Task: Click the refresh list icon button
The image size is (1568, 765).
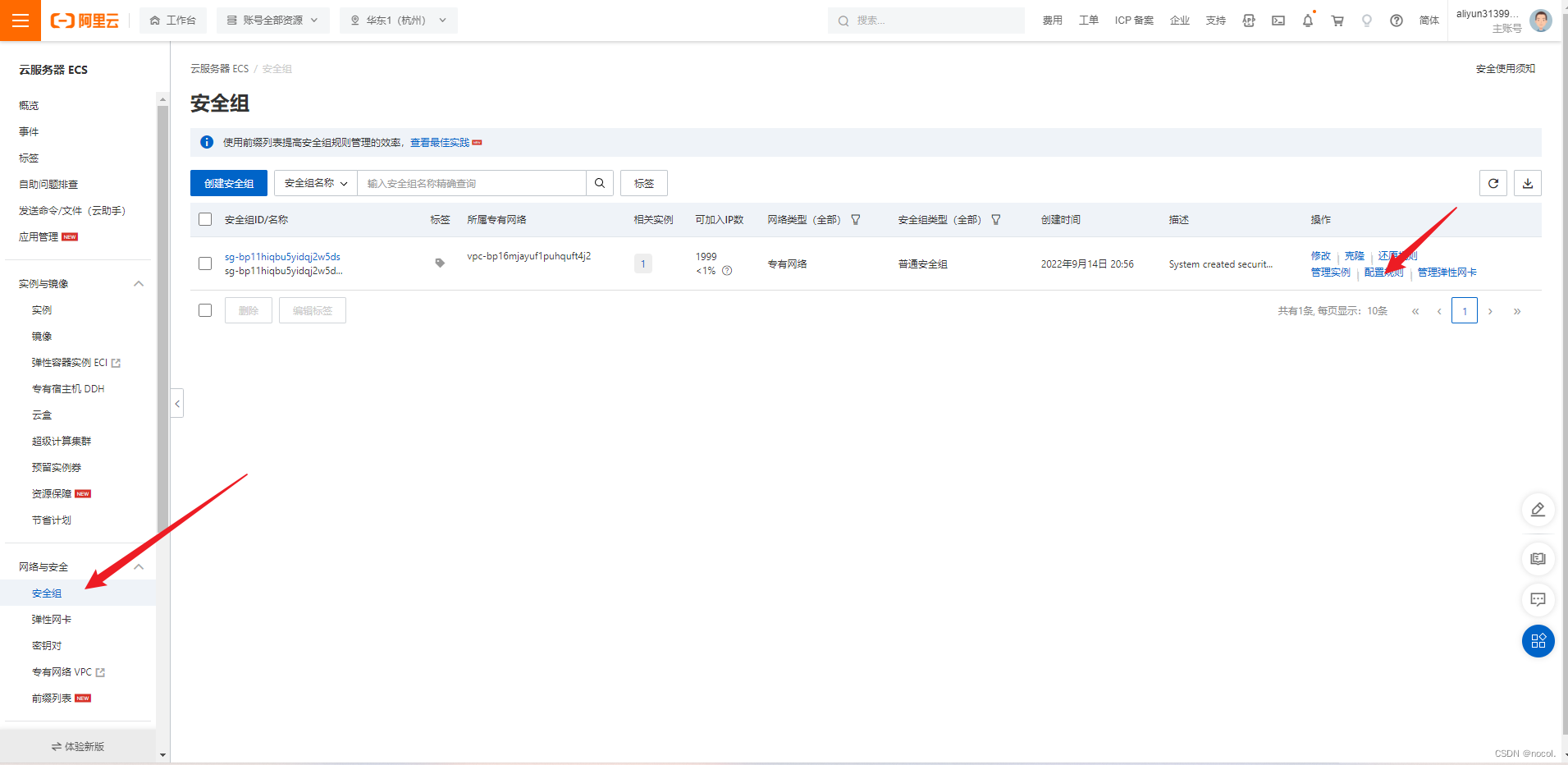Action: pos(1493,183)
